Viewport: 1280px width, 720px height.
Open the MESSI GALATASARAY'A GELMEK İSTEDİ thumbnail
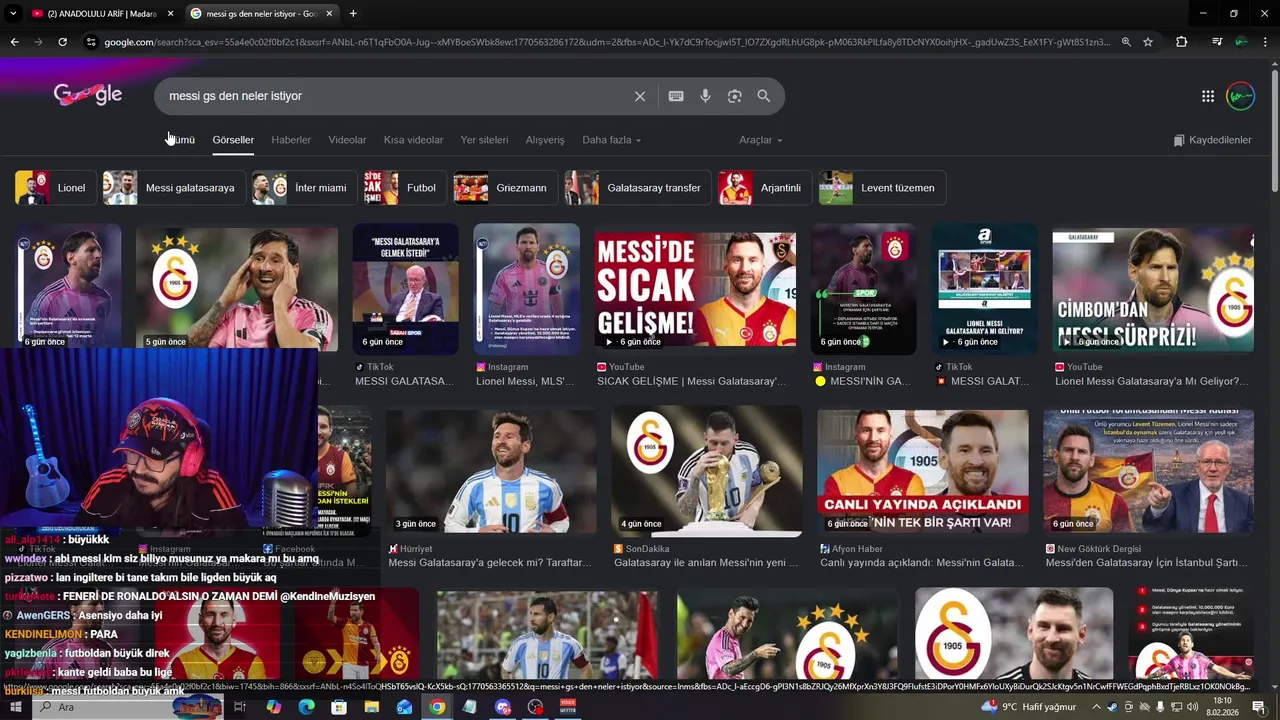[405, 289]
